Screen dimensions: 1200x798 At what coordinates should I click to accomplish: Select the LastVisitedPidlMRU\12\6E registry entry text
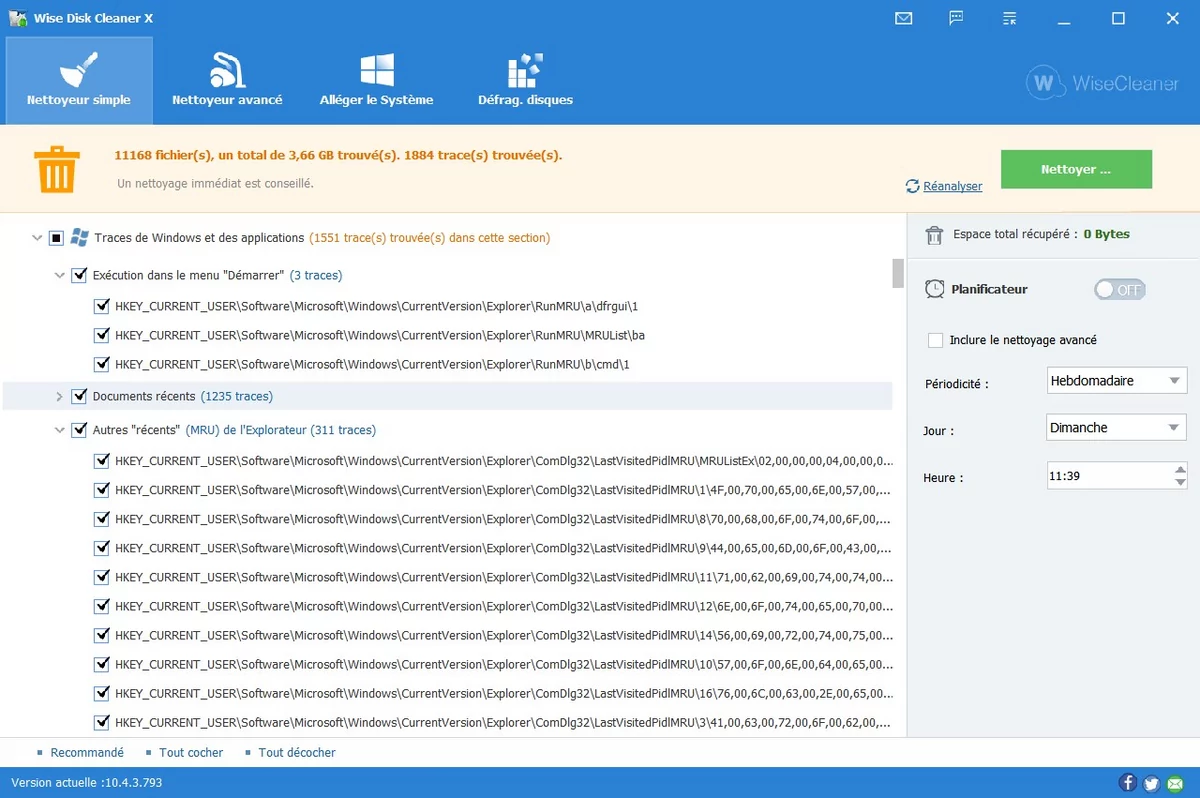[504, 606]
